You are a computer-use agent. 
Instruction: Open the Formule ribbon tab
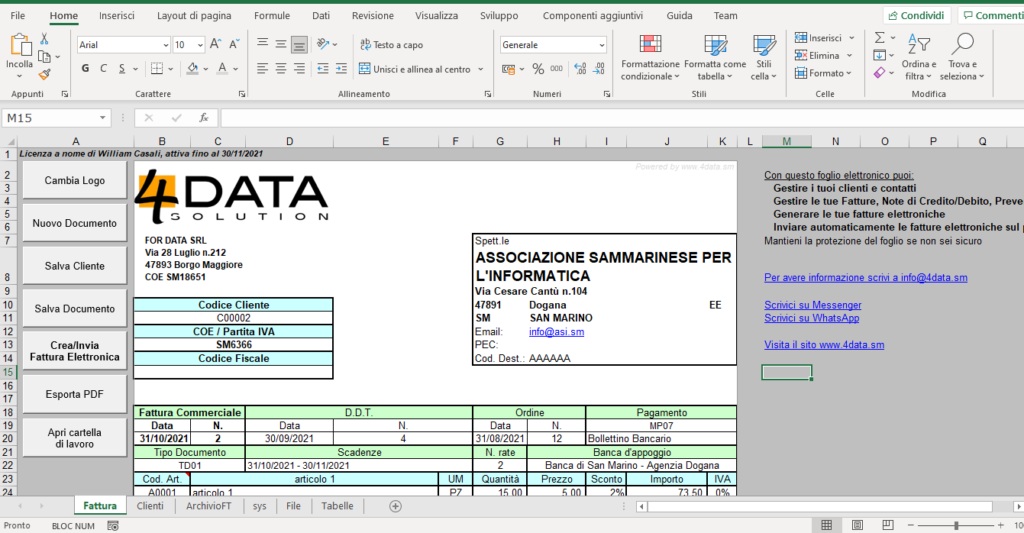pyautogui.click(x=272, y=16)
